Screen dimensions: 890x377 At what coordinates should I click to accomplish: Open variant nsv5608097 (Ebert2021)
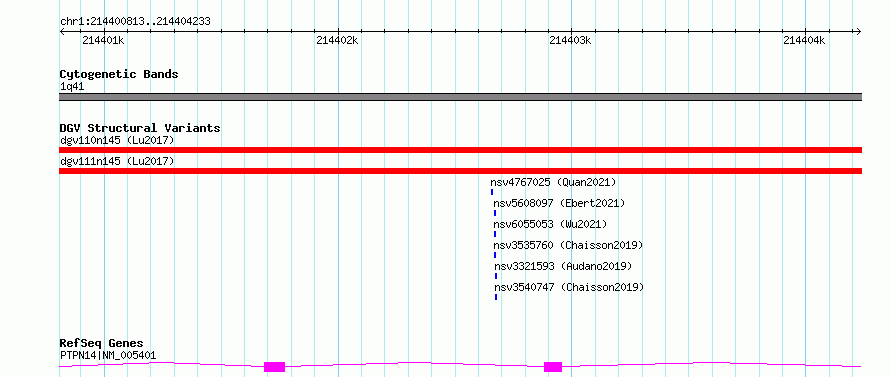(559, 203)
